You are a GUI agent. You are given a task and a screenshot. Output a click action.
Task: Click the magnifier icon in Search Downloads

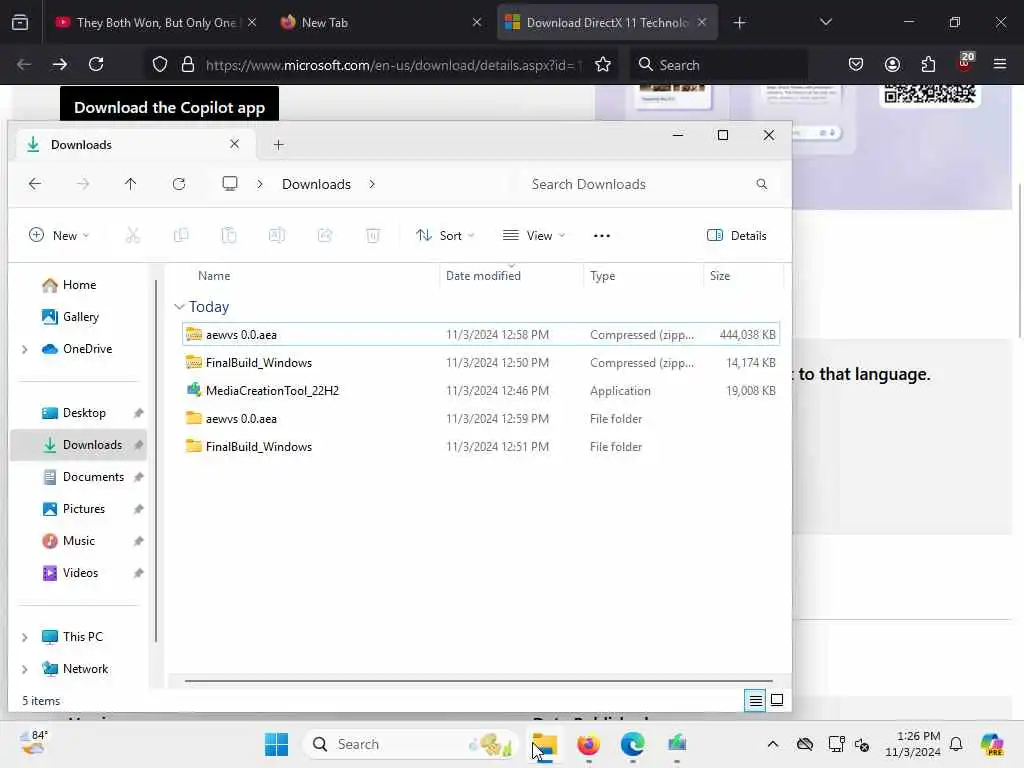click(x=761, y=184)
